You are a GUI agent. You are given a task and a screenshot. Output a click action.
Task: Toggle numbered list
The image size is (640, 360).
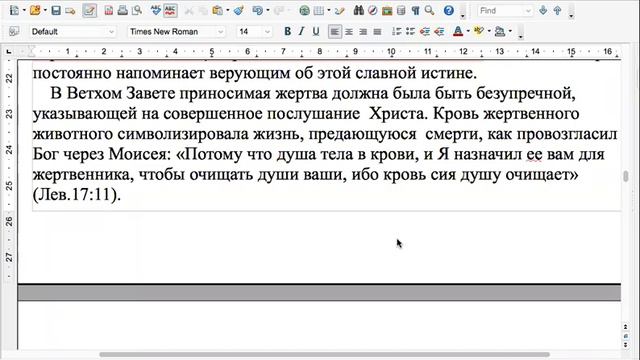point(396,31)
